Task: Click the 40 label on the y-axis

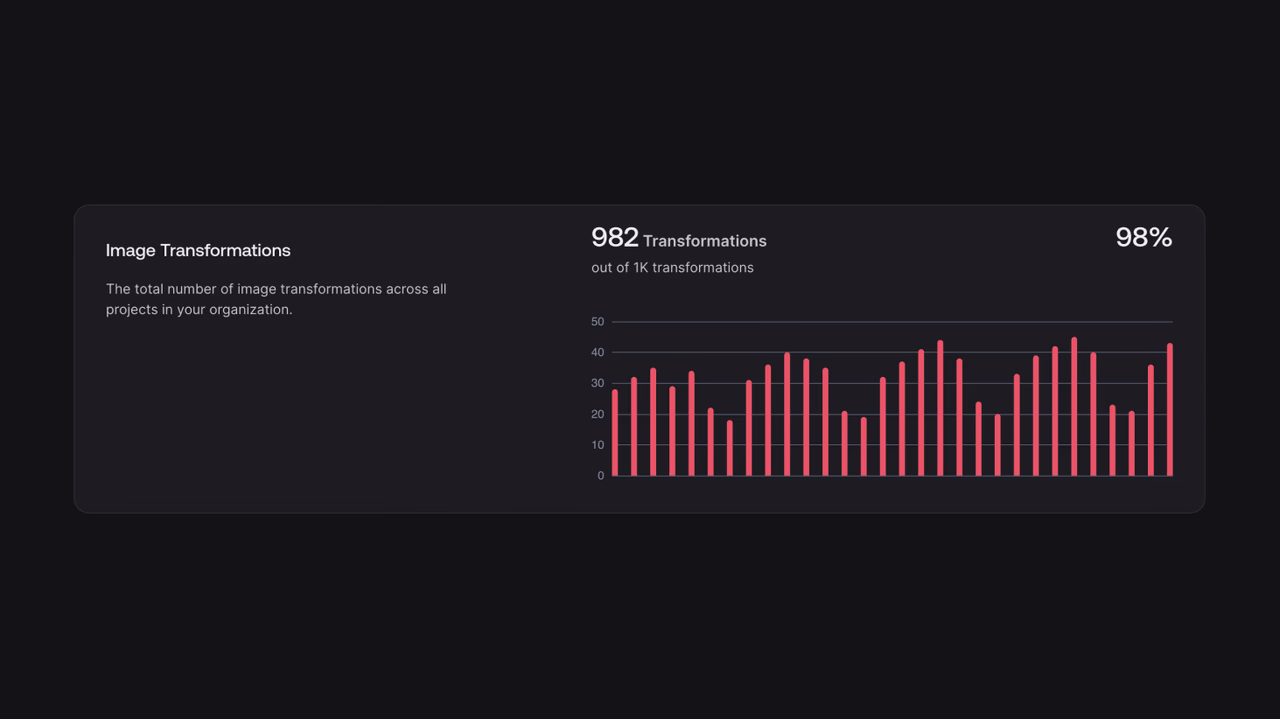Action: pos(598,353)
